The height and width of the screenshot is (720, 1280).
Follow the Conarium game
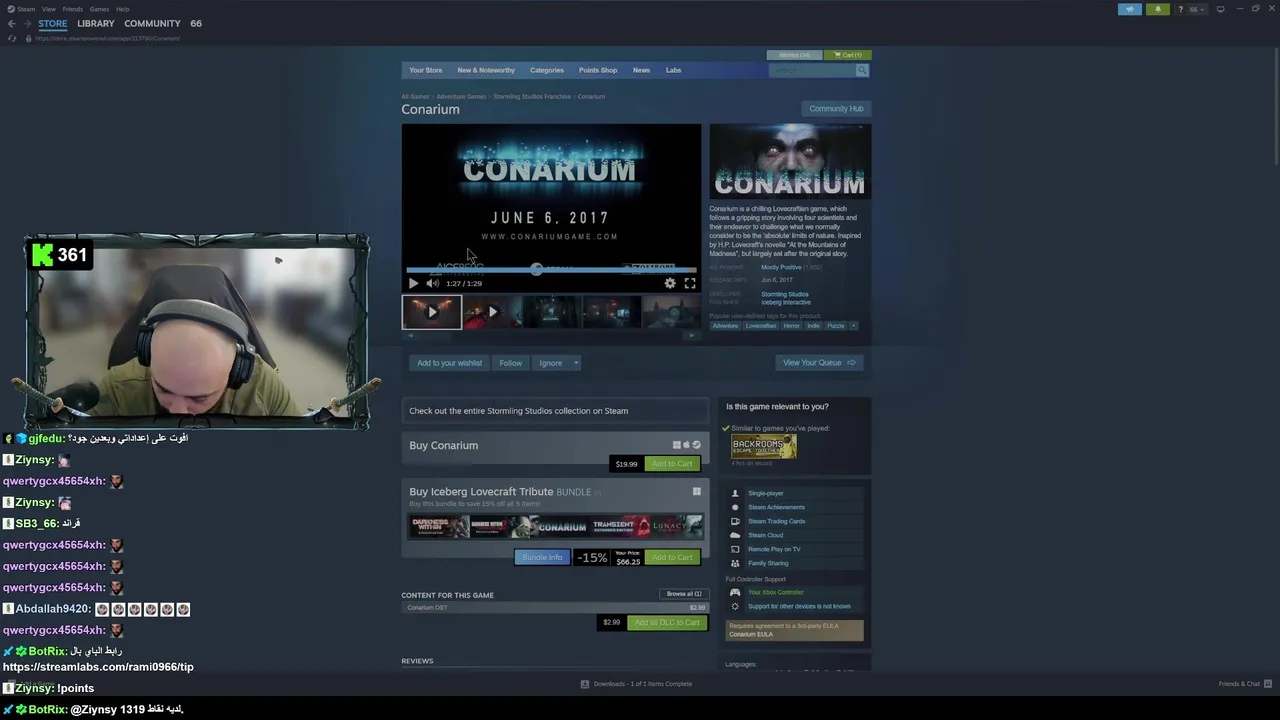tap(510, 363)
